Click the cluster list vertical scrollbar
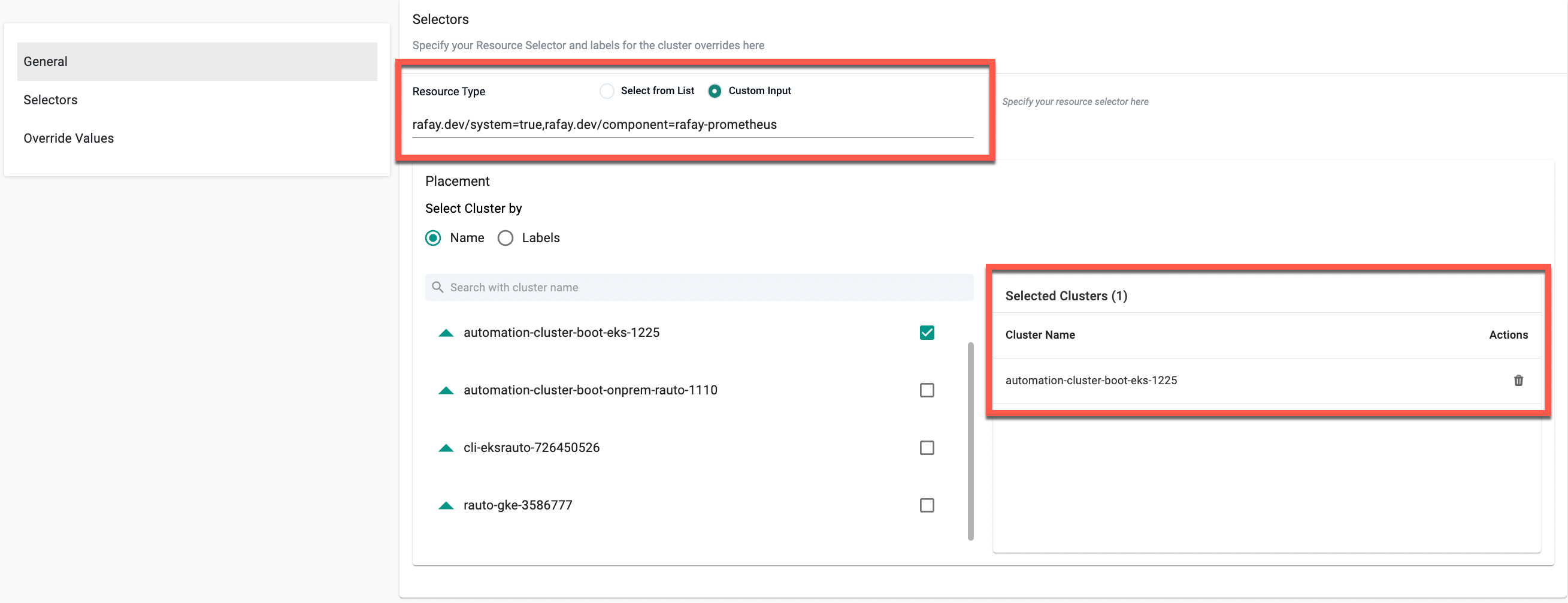1568x603 pixels. [970, 441]
